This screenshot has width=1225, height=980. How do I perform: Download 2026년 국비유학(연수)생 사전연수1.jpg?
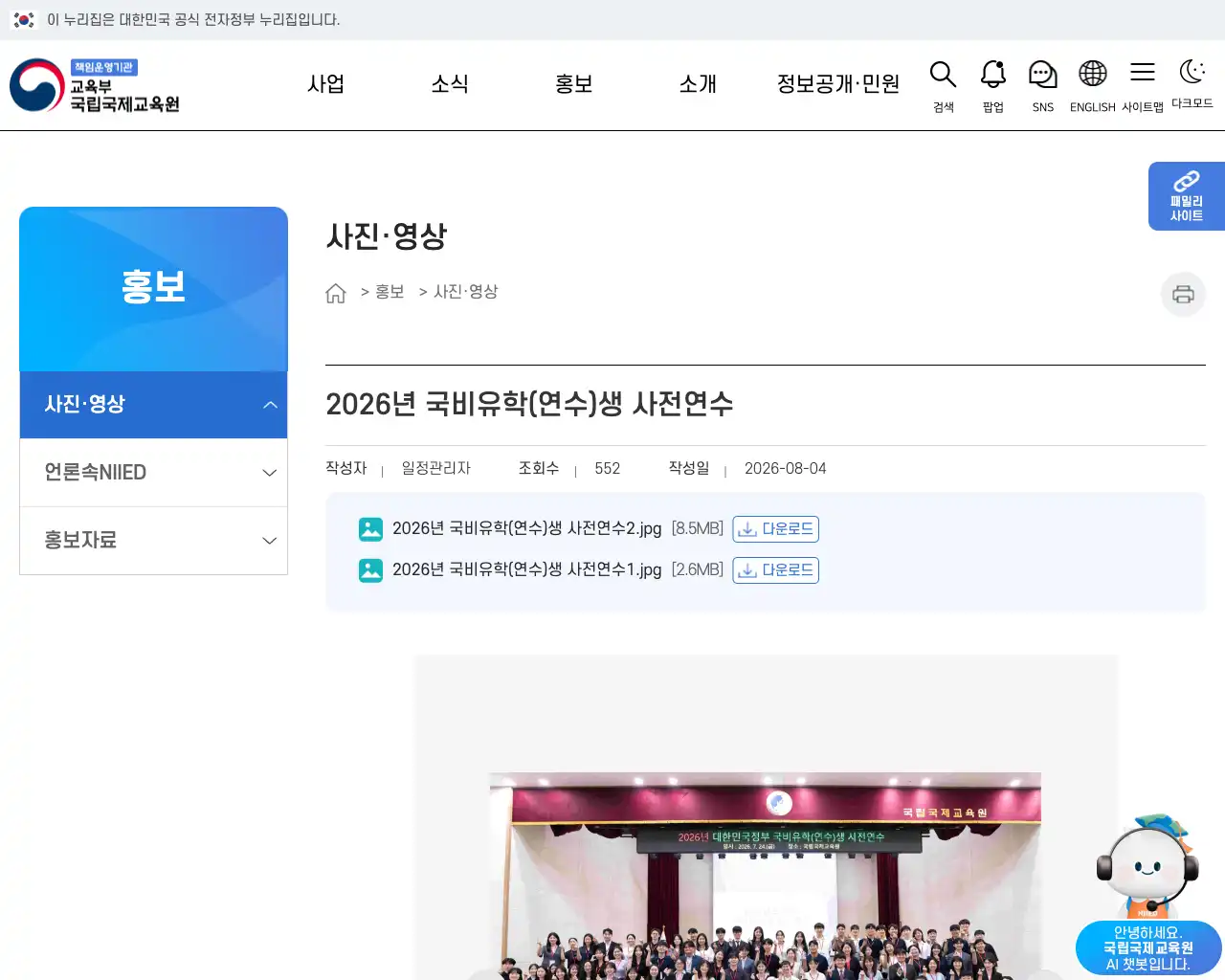click(x=776, y=570)
